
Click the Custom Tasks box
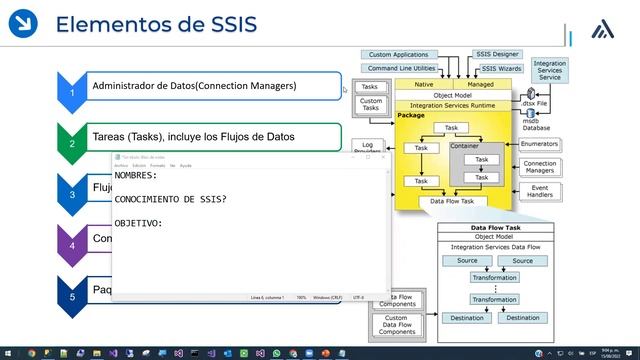coord(371,104)
